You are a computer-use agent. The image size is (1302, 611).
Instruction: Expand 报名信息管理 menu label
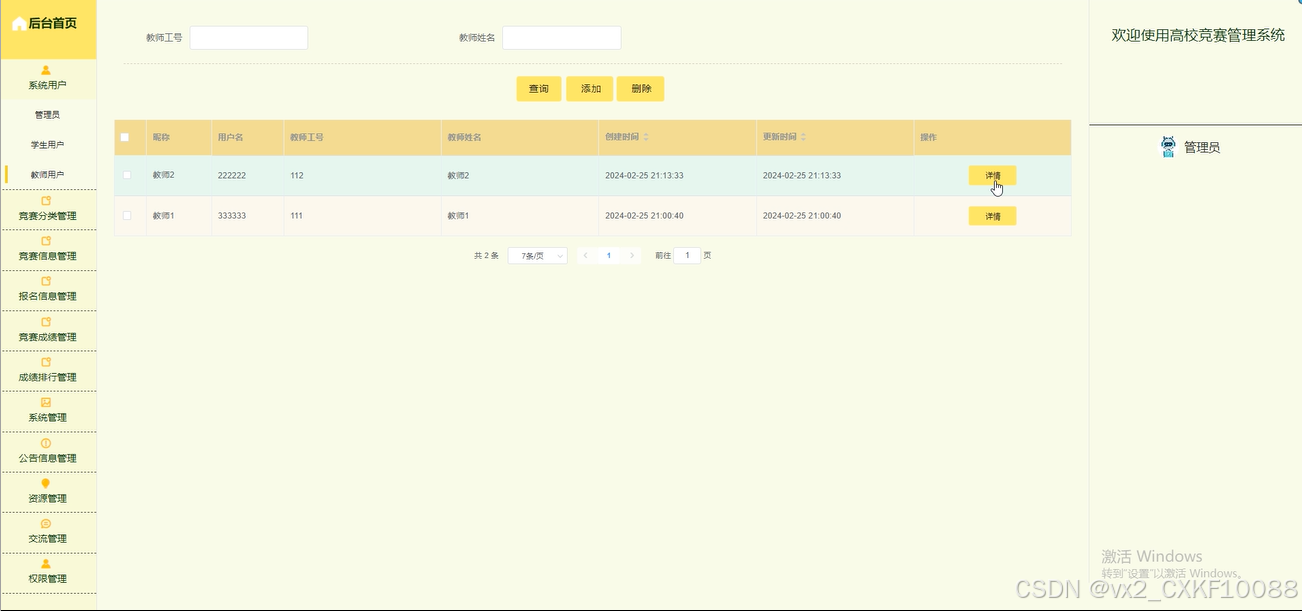pyautogui.click(x=47, y=296)
